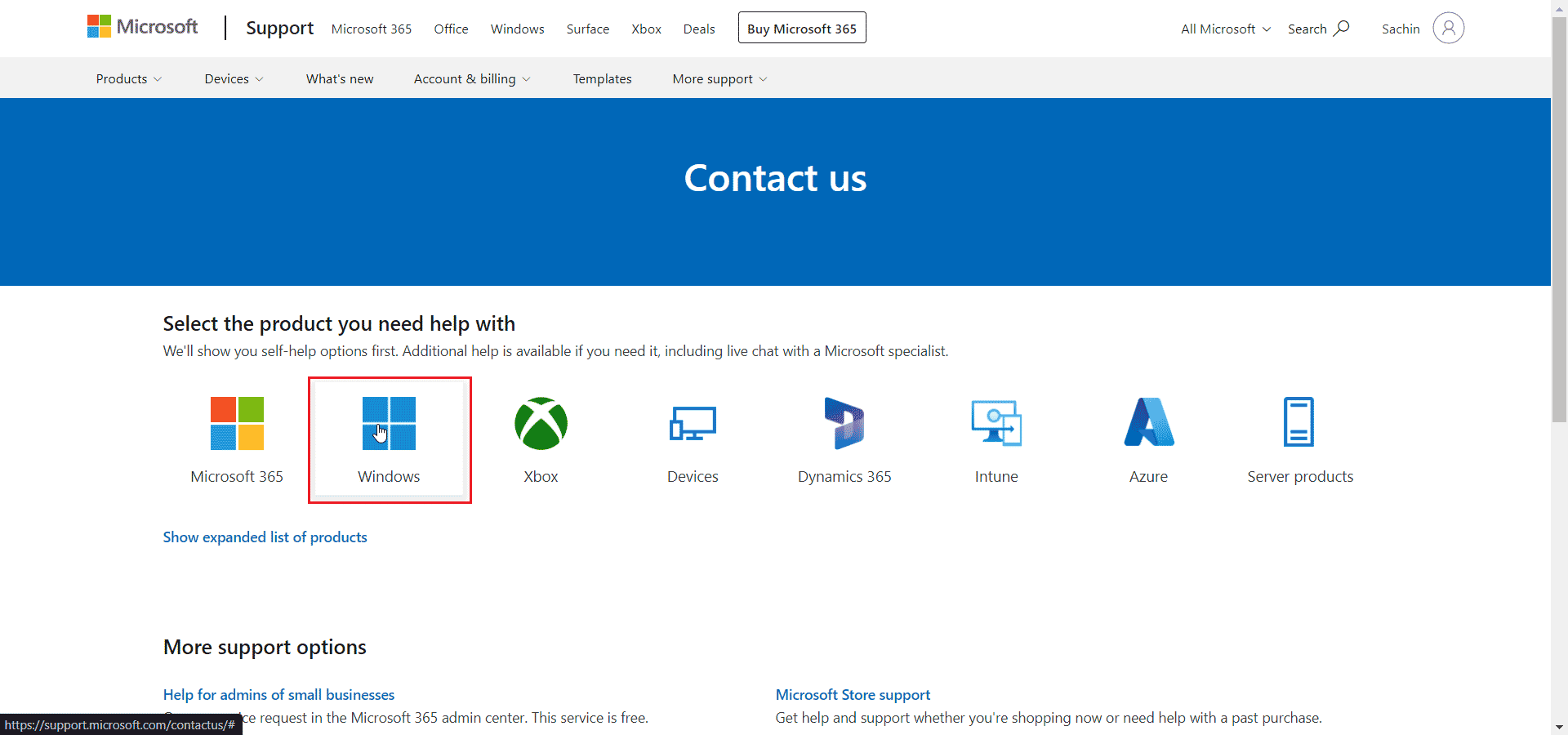Open the Sachin account avatar icon

coord(1449,29)
